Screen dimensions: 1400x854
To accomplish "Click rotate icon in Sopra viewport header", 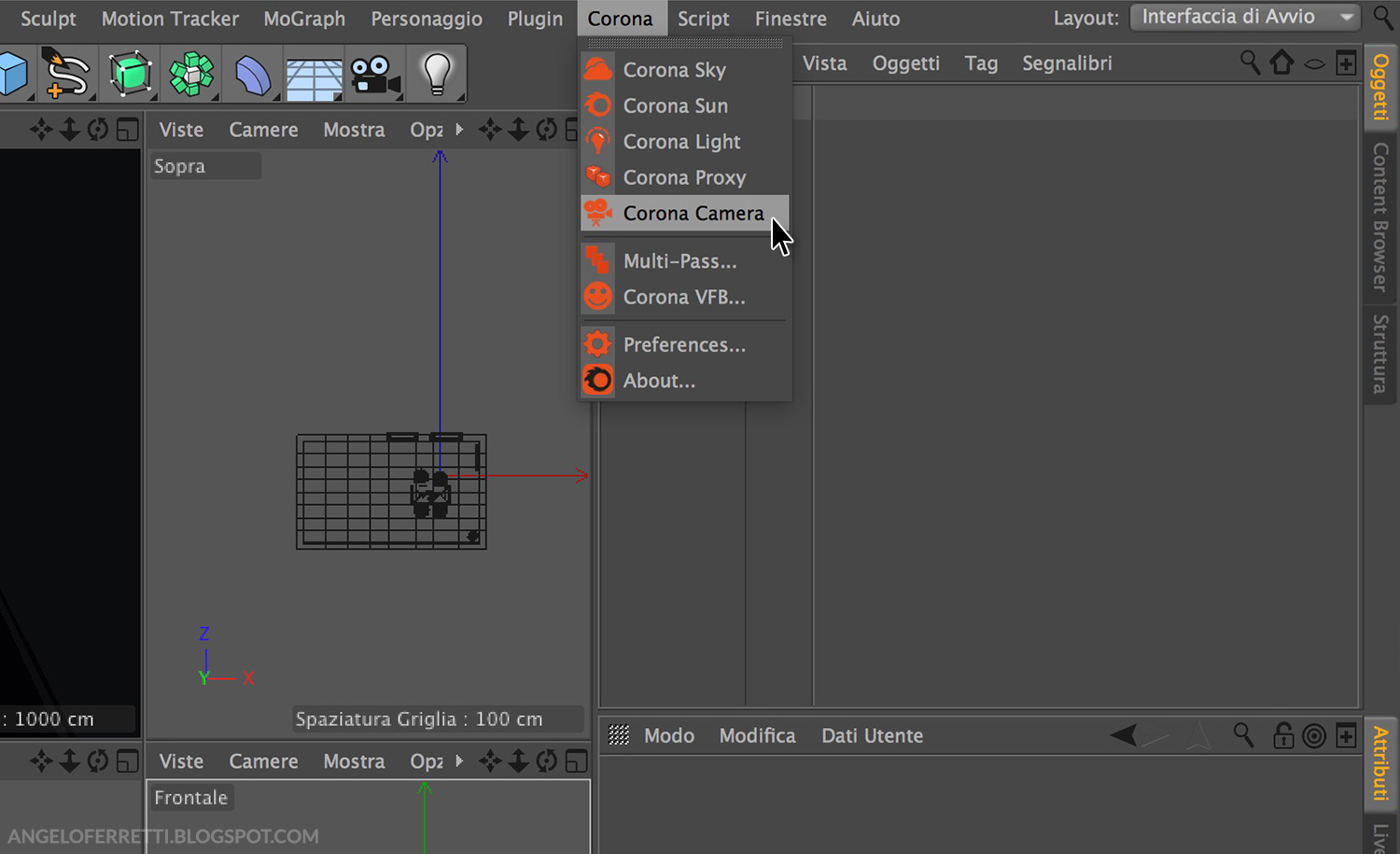I will click(547, 130).
